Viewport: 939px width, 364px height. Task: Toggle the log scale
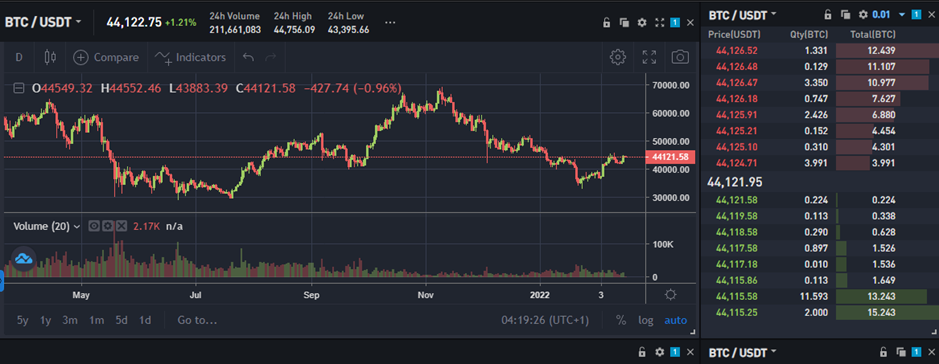[x=646, y=320]
